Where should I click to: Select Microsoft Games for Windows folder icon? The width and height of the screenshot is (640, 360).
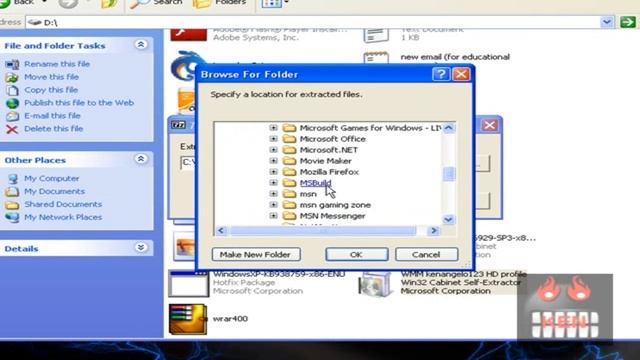289,128
